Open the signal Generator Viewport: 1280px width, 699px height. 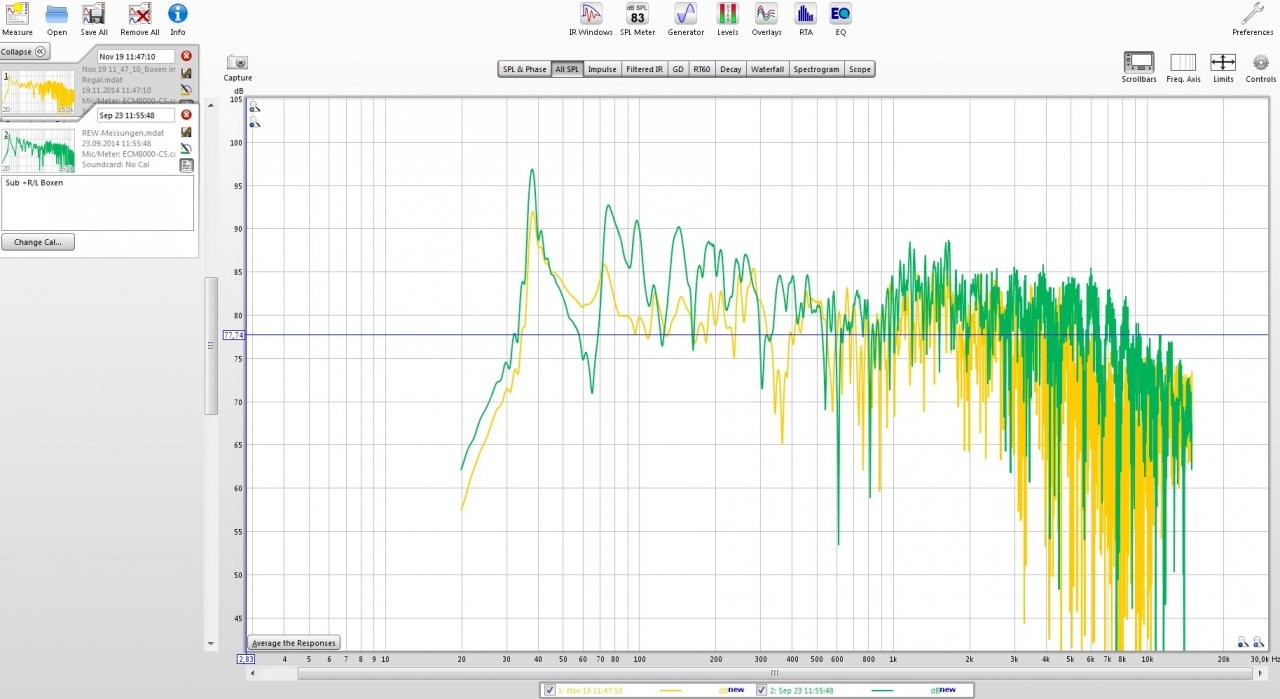click(686, 18)
